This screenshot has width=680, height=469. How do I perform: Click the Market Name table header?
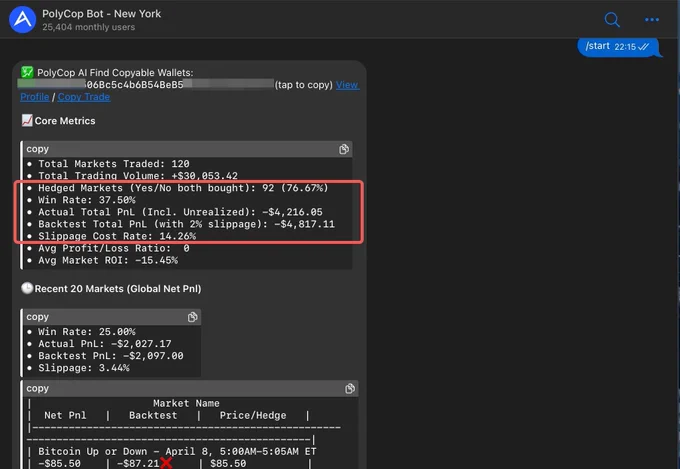coord(186,403)
